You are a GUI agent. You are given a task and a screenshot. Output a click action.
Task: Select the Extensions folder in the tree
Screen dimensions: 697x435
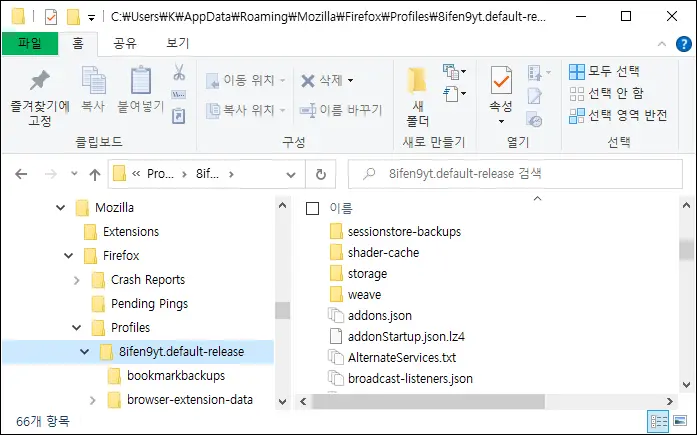pos(121,231)
